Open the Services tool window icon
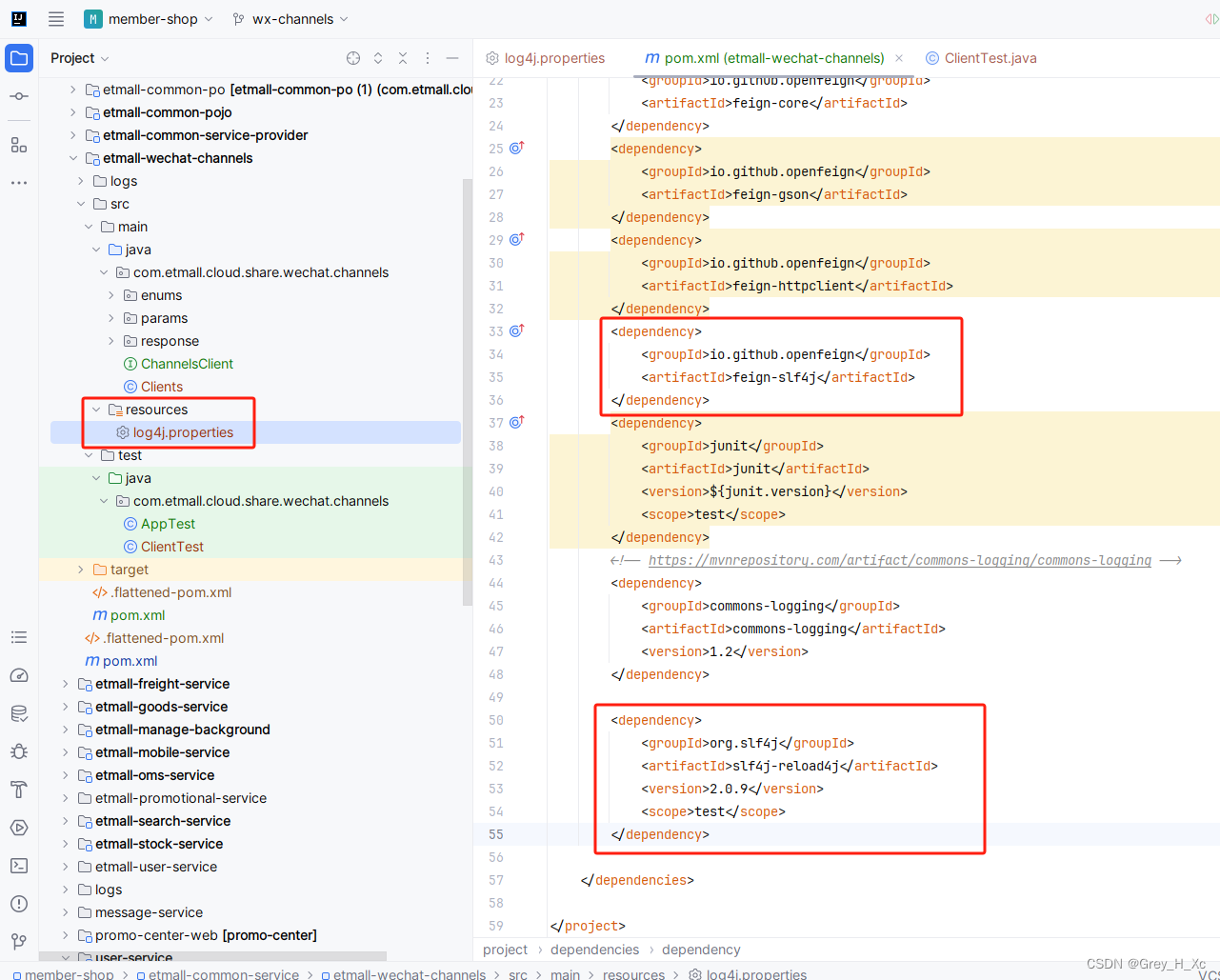 pos(19,828)
